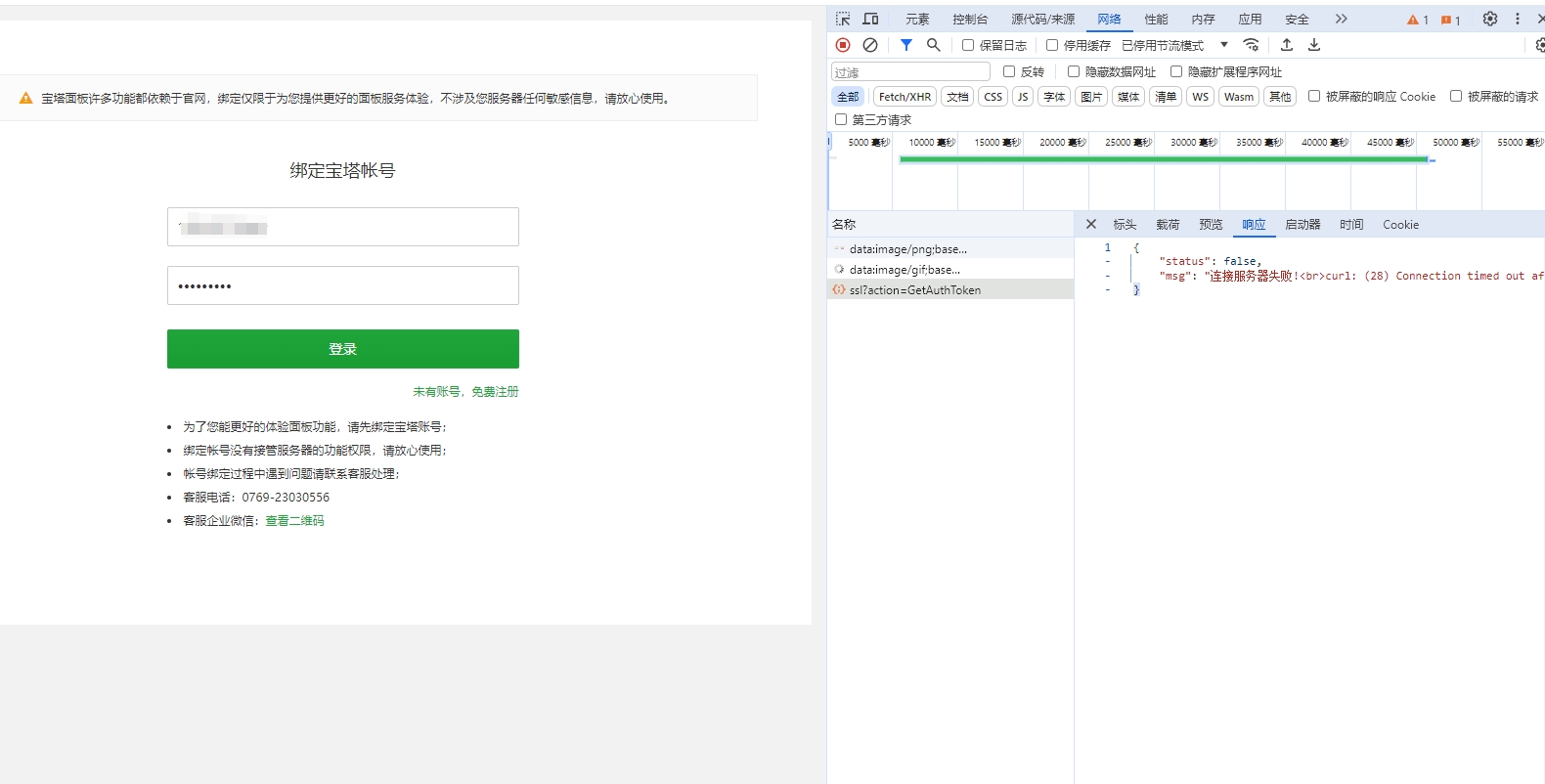
Task: Switch to the 性能 DevTools tab
Action: coord(1156,19)
